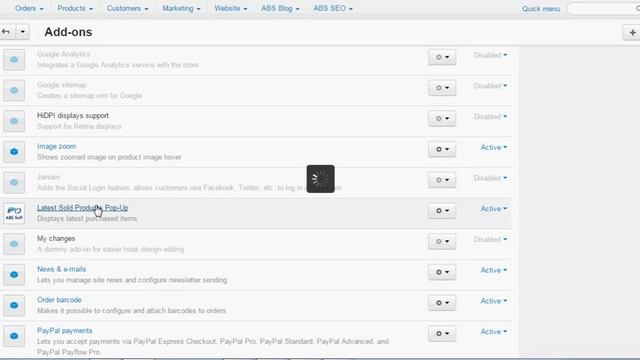Open the Customers menu
The image size is (640, 360).
127,8
